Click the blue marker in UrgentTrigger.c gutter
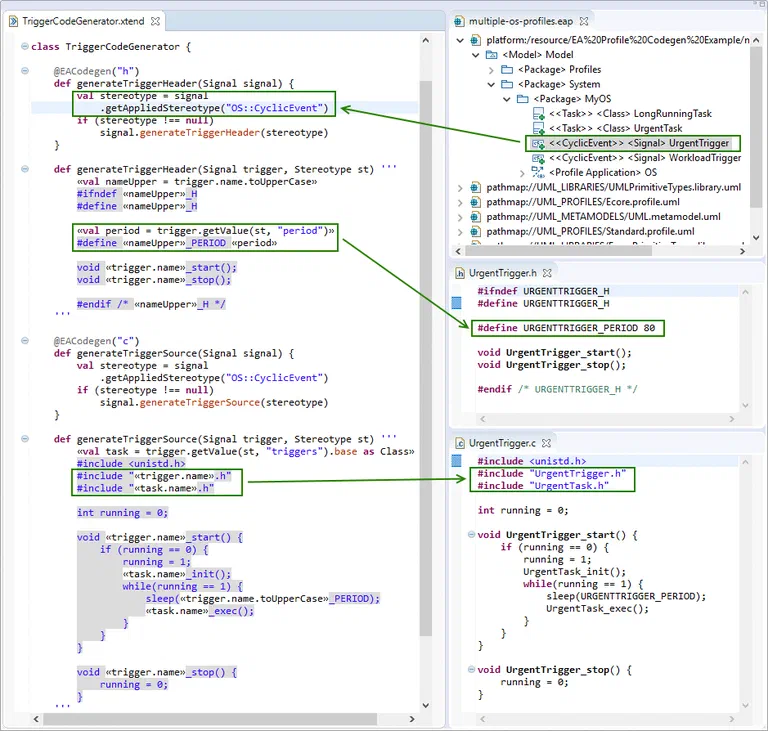This screenshot has width=768, height=731. pyautogui.click(x=456, y=461)
